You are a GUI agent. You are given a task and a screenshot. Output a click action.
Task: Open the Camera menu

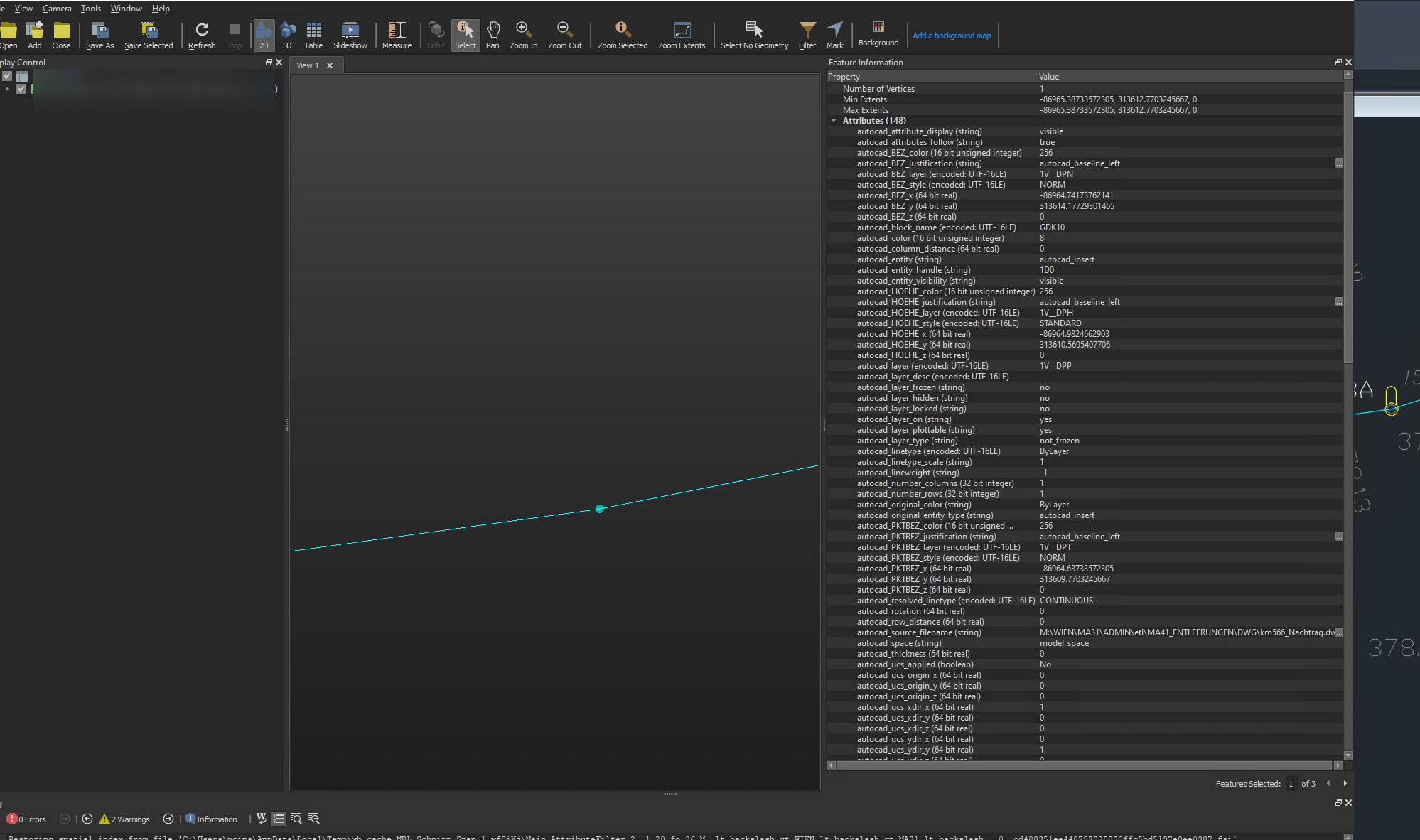tap(57, 9)
